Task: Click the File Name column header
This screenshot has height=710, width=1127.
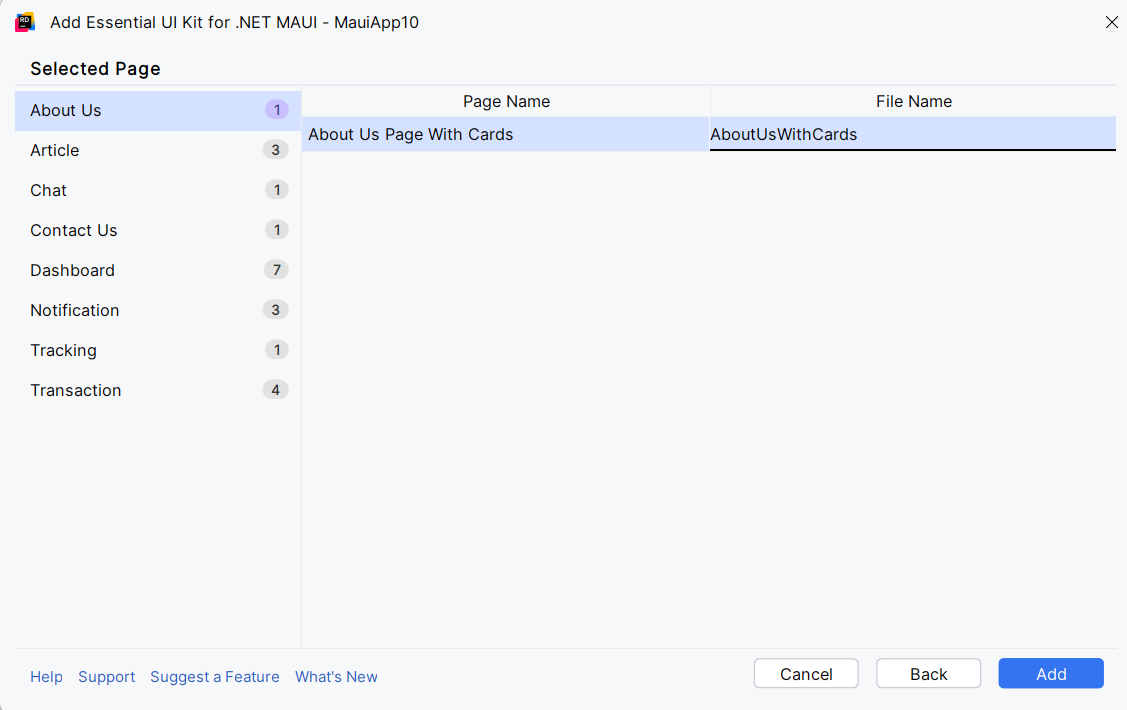Action: click(914, 101)
